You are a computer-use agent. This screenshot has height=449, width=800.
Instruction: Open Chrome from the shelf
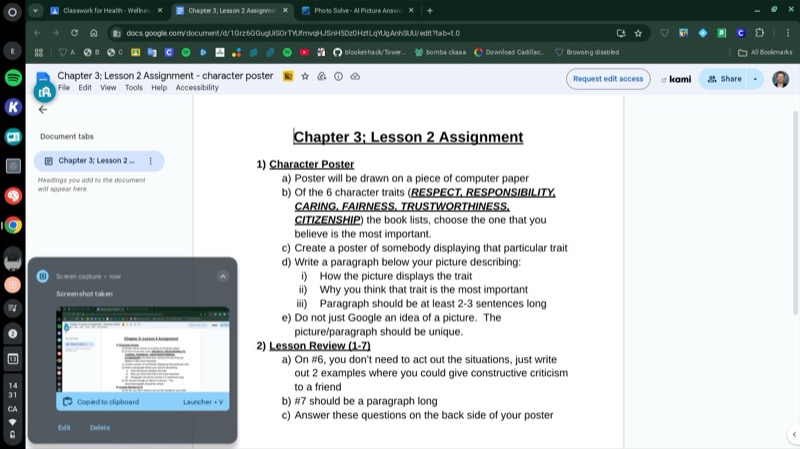coord(13,225)
